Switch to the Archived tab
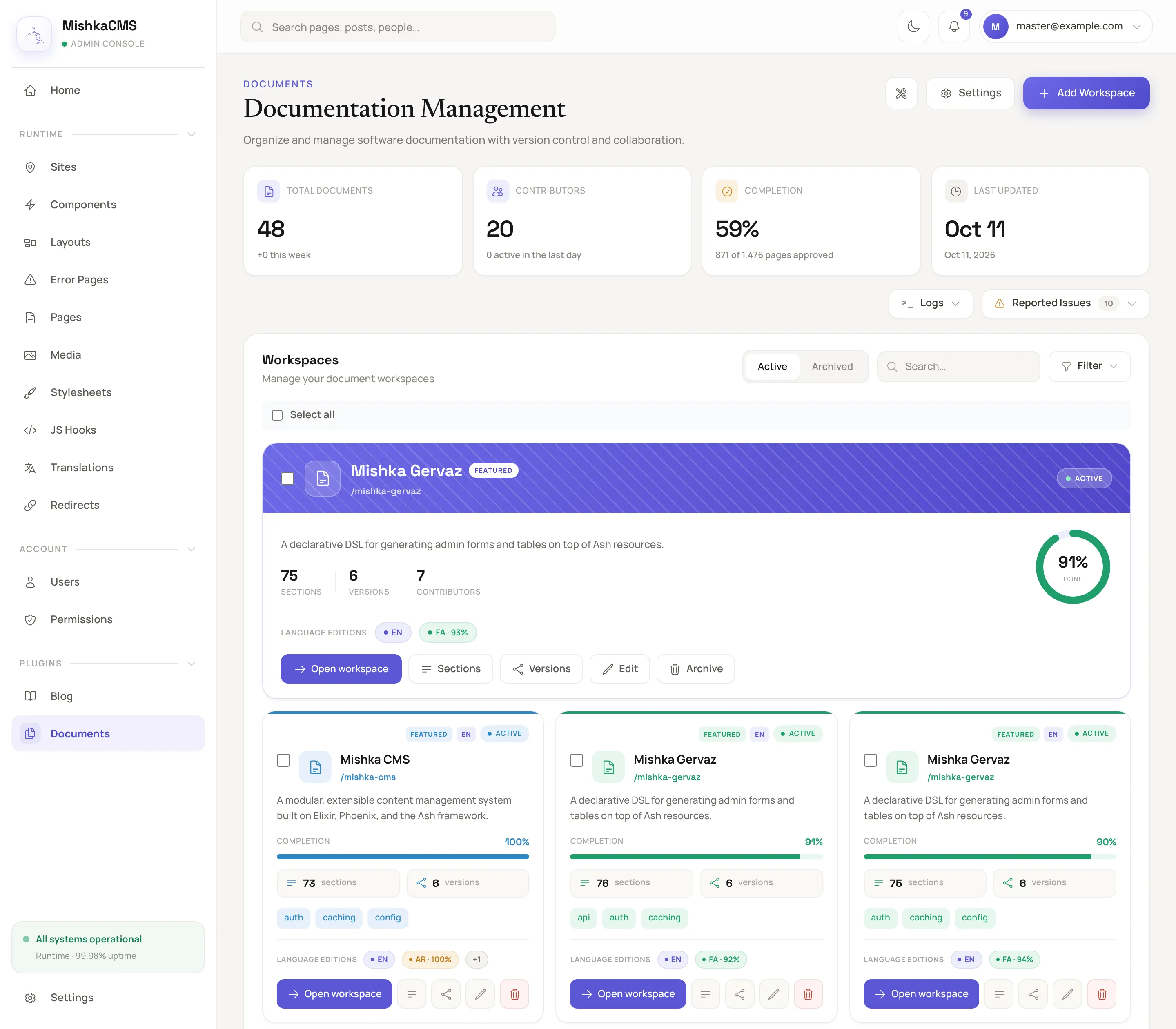The image size is (1176, 1029). point(832,366)
